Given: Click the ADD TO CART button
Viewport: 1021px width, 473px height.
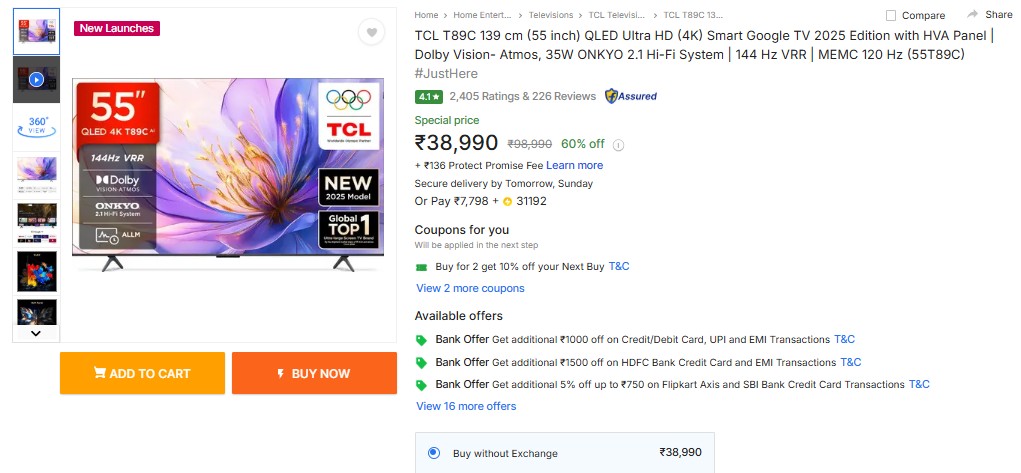Looking at the screenshot, I should [x=142, y=373].
